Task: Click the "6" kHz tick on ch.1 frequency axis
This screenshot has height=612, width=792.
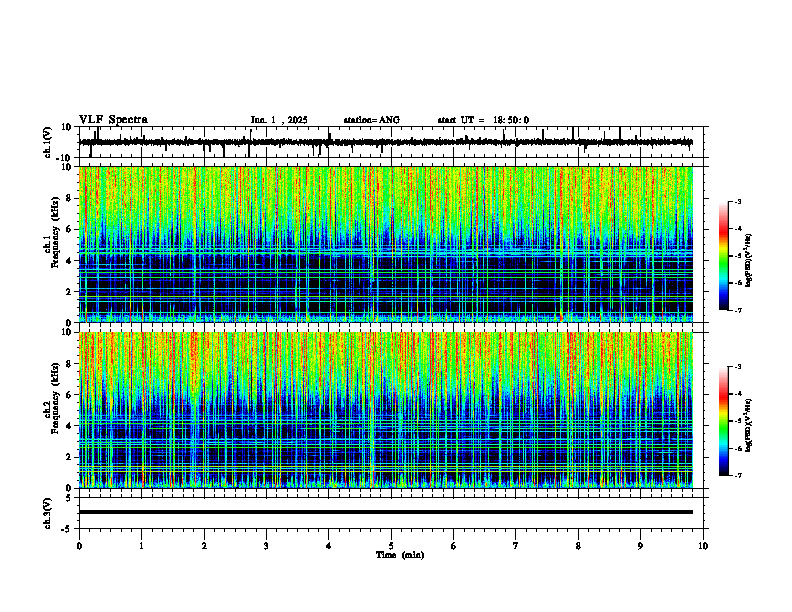Action: click(x=69, y=230)
